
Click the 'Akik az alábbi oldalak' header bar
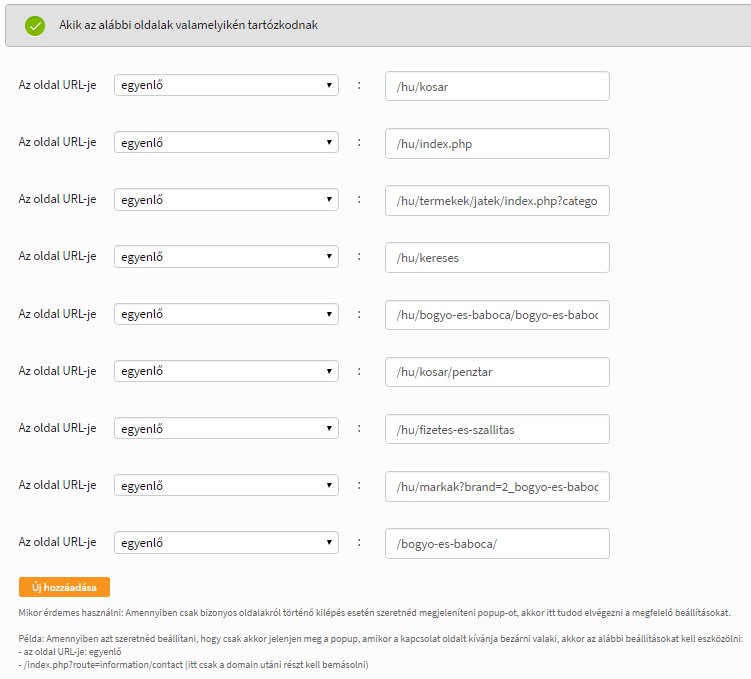point(378,25)
